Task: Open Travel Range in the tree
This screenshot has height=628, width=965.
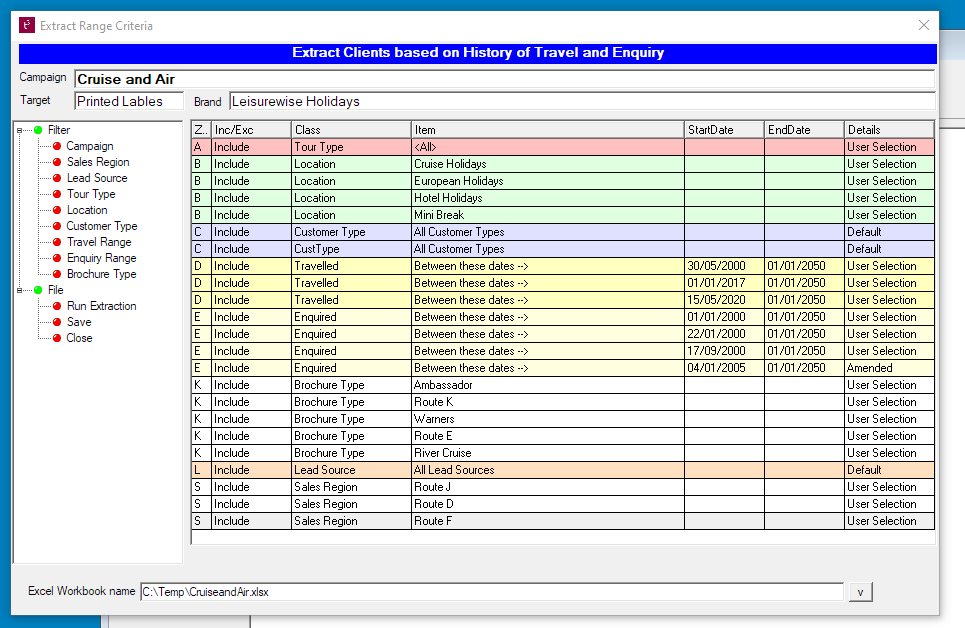Action: pyautogui.click(x=99, y=242)
